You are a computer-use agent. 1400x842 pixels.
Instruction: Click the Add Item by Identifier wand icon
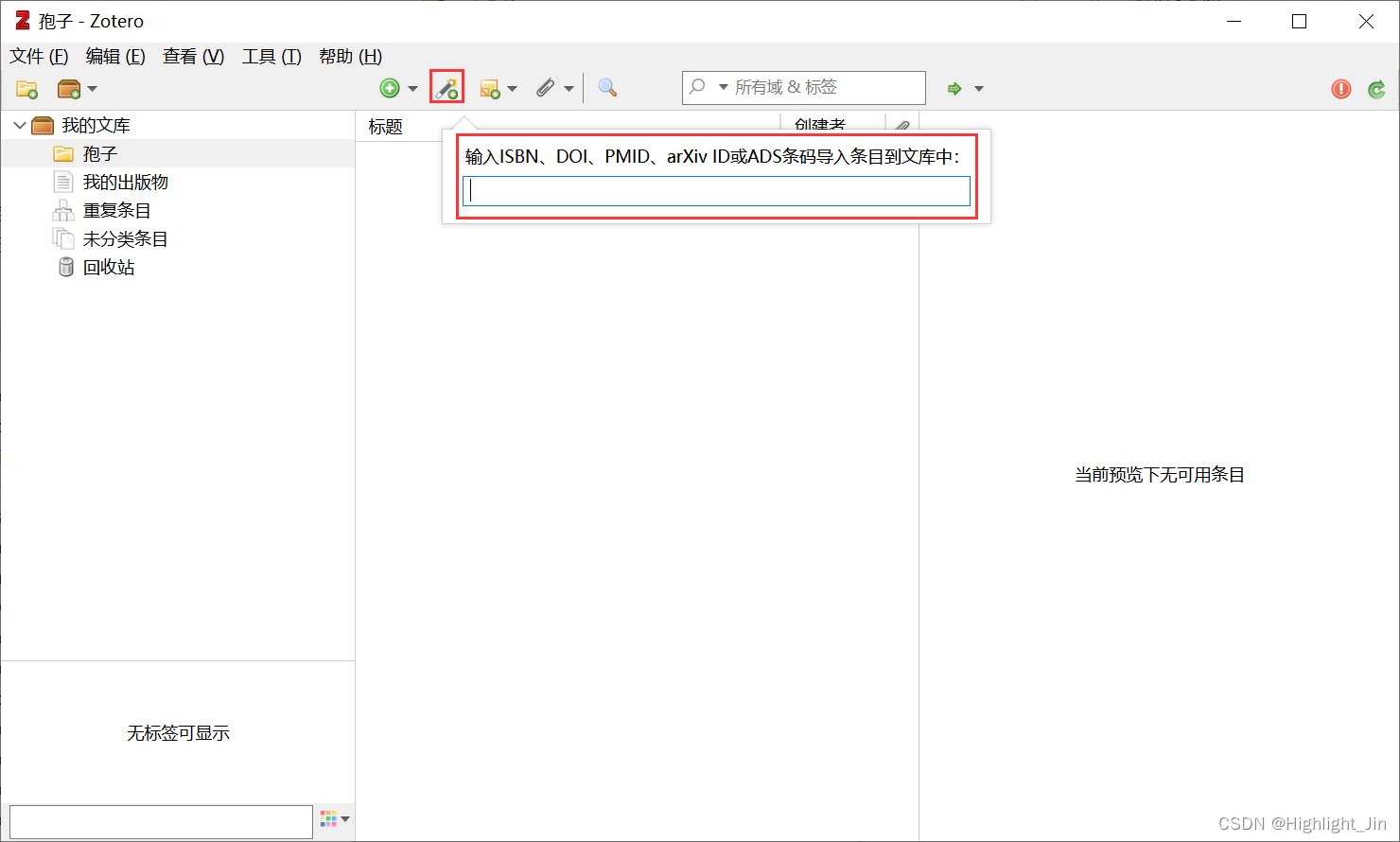tap(446, 88)
